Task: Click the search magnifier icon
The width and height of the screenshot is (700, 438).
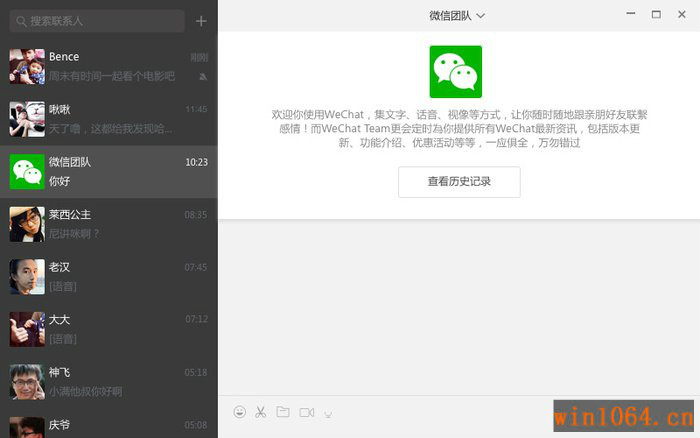Action: [x=21, y=21]
